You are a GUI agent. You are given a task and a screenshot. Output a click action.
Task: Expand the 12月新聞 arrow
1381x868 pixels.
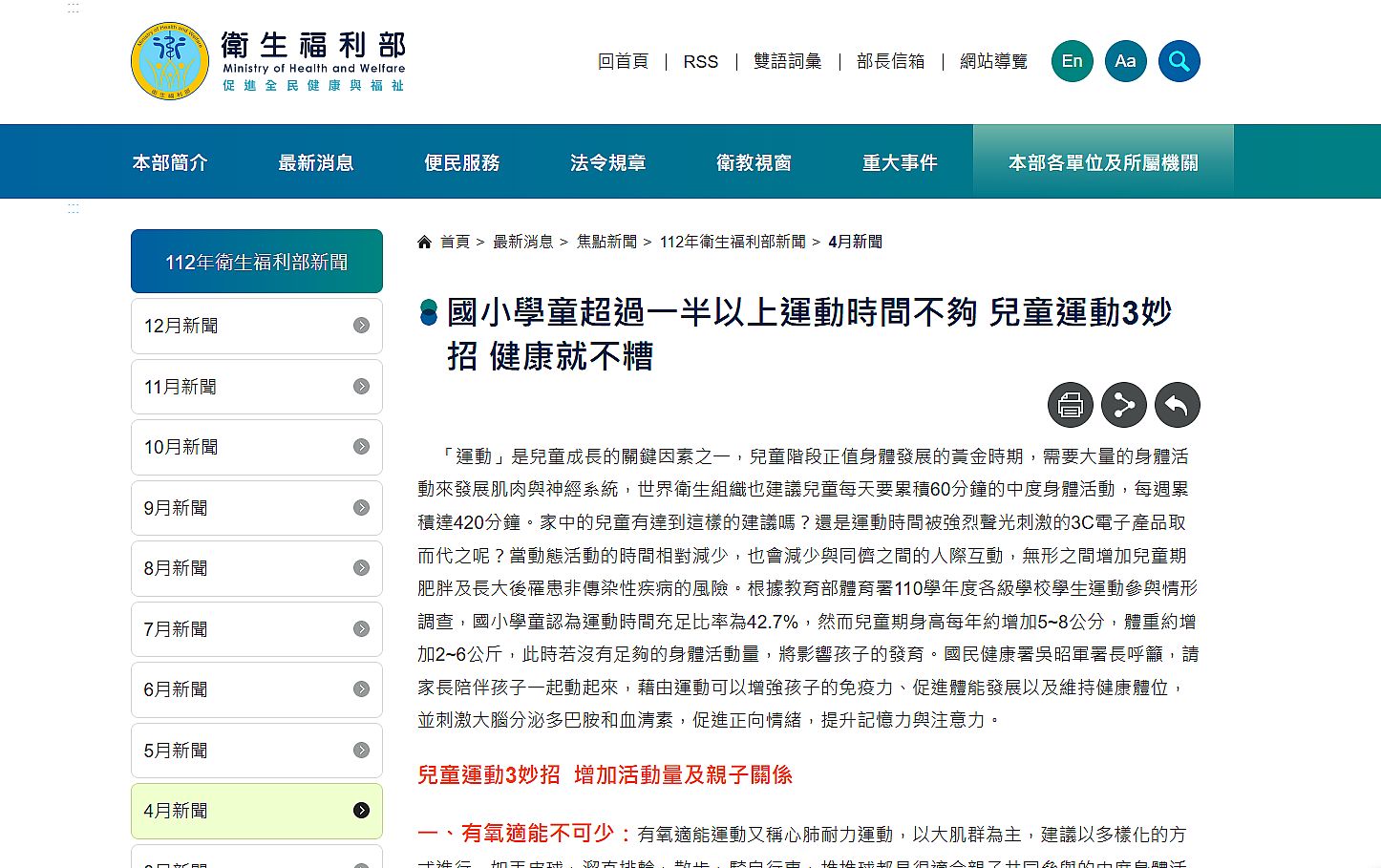click(x=361, y=326)
